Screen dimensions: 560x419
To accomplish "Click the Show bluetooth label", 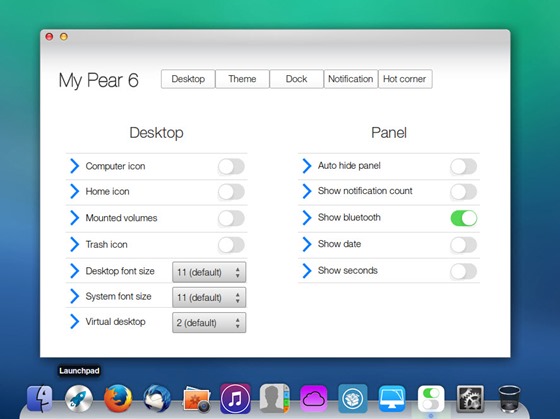I will coord(349,217).
